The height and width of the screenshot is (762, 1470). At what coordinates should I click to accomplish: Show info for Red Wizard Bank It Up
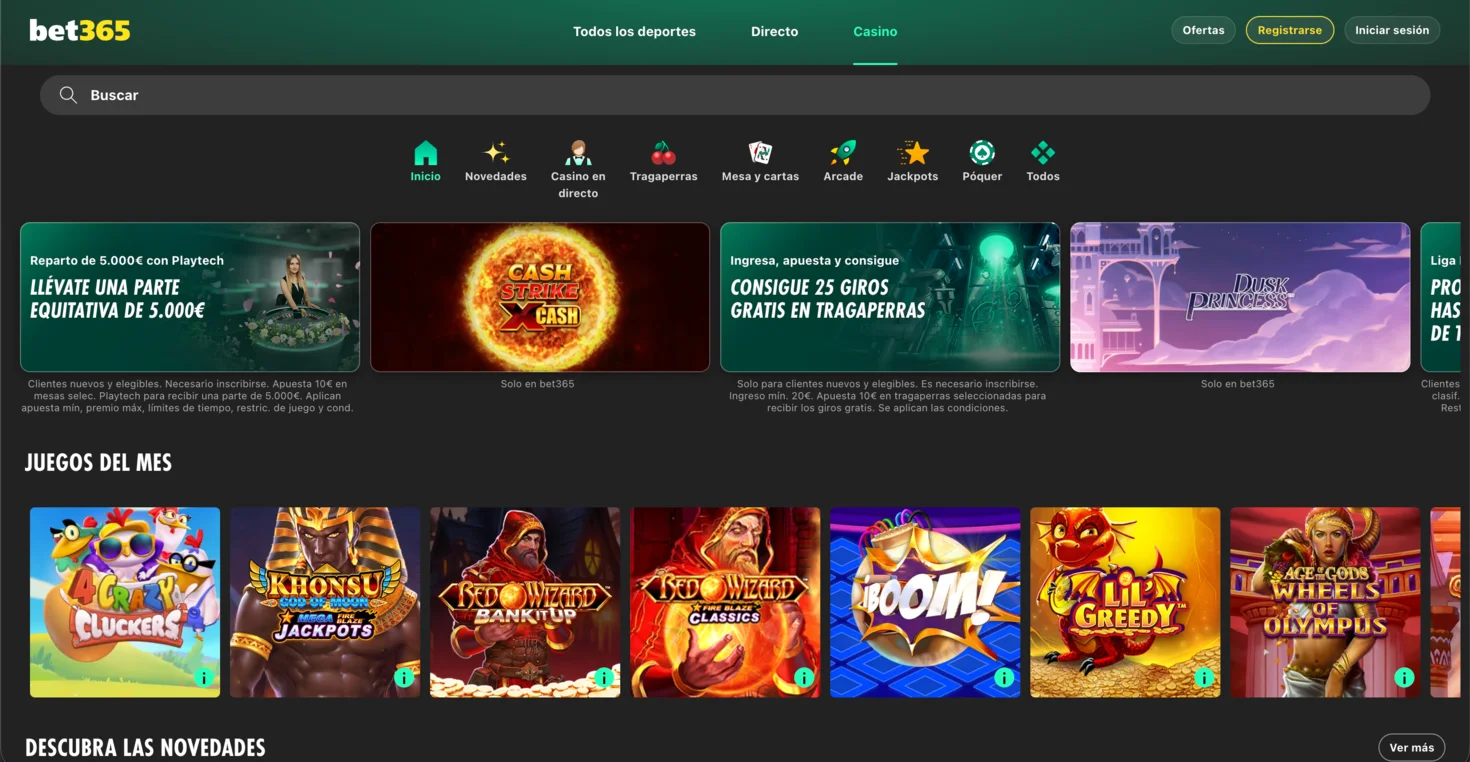tap(604, 678)
